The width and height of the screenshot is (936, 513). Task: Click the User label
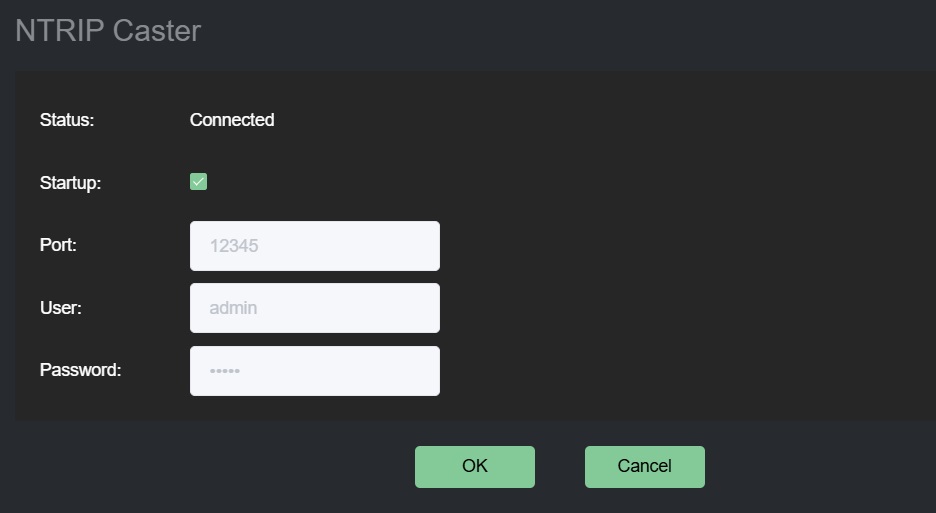click(61, 308)
